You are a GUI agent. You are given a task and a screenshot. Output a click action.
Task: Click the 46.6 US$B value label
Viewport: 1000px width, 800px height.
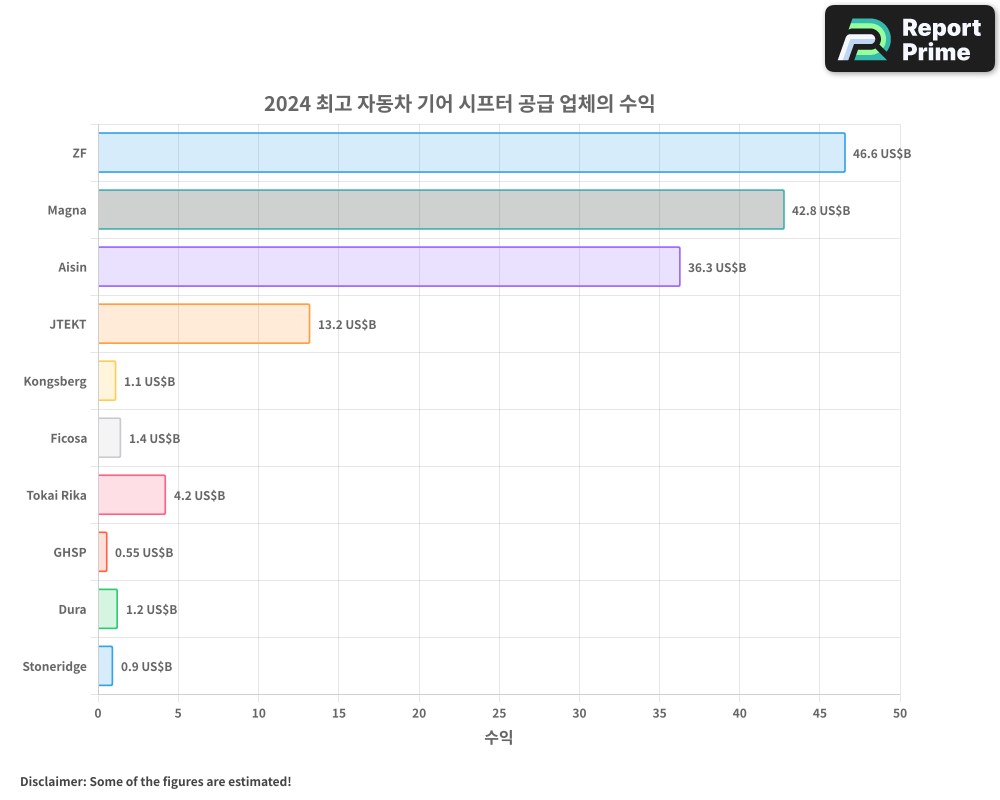click(881, 154)
